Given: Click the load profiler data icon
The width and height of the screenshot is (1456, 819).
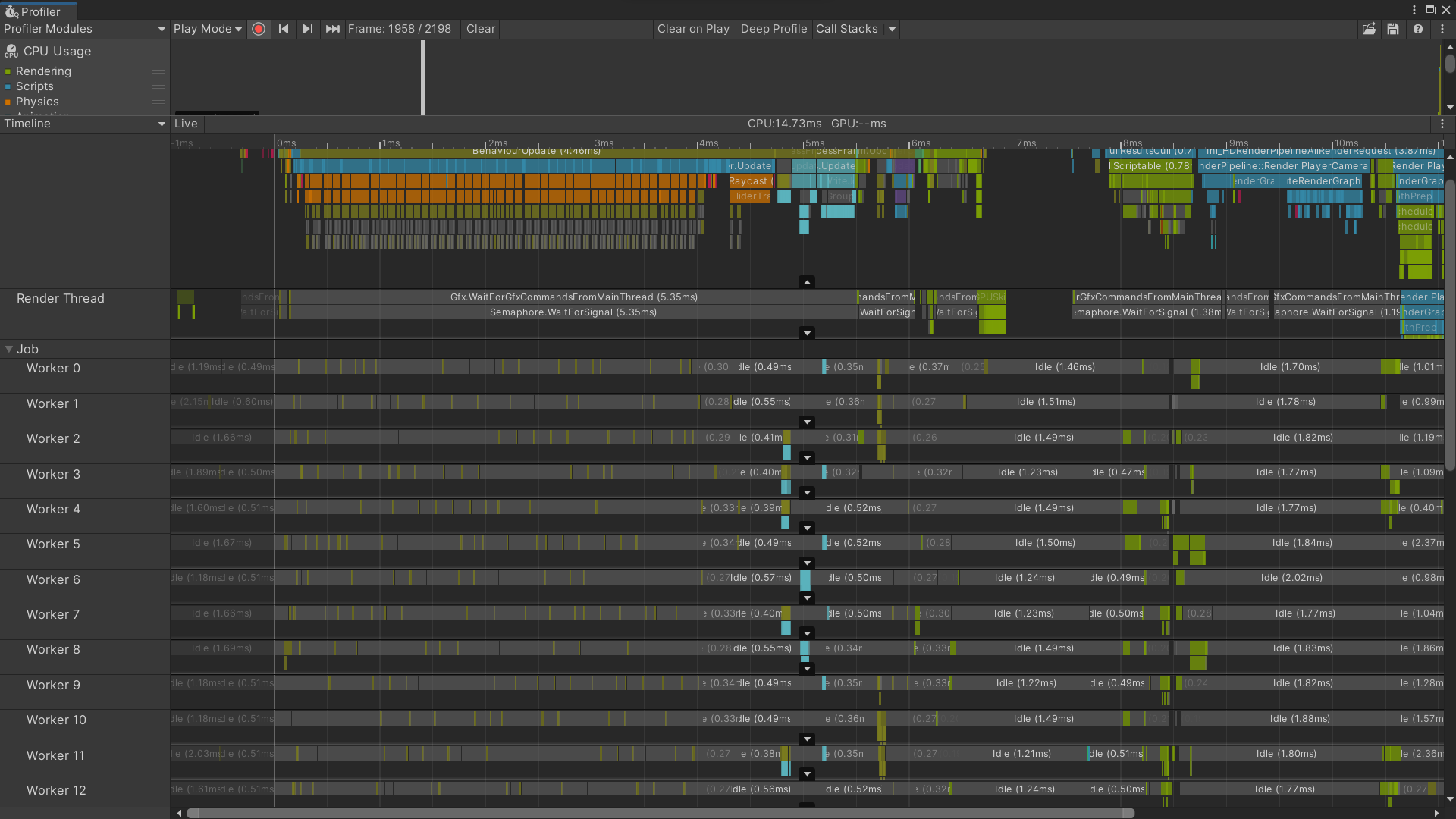Looking at the screenshot, I should pos(1369,29).
